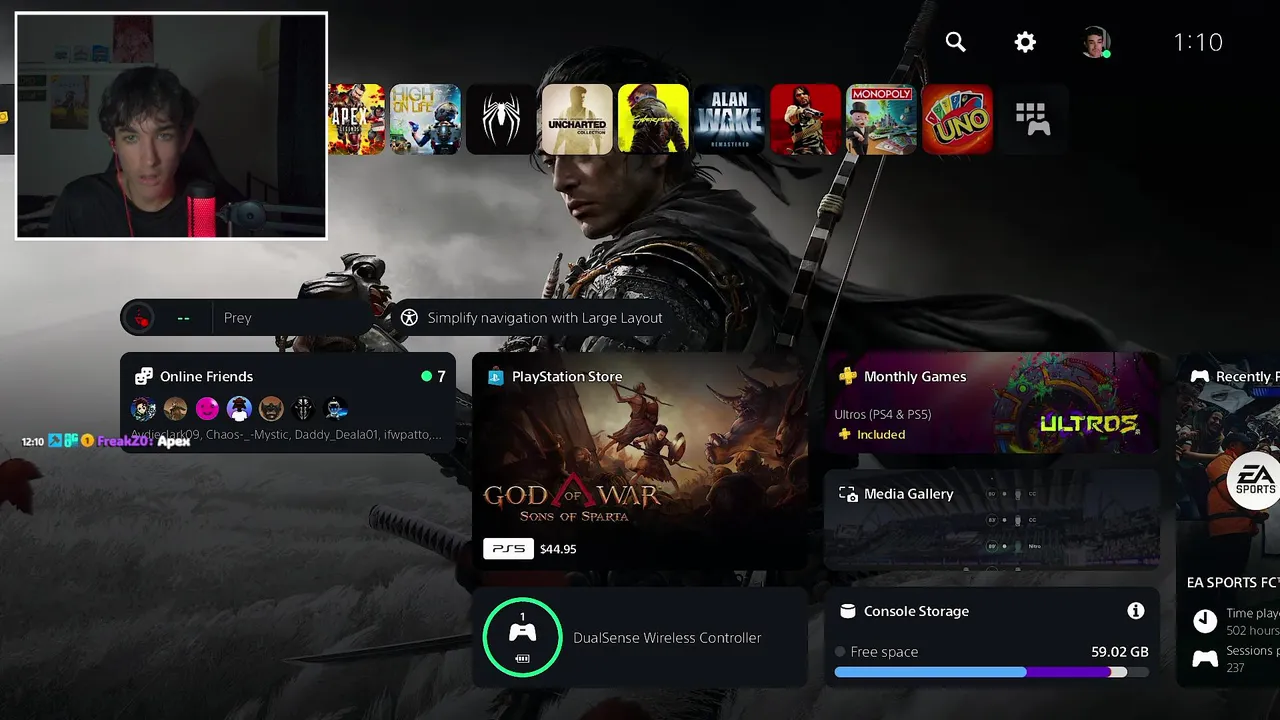Open the PlayStation Store card
Screen dimensions: 1280x720
(x=640, y=461)
